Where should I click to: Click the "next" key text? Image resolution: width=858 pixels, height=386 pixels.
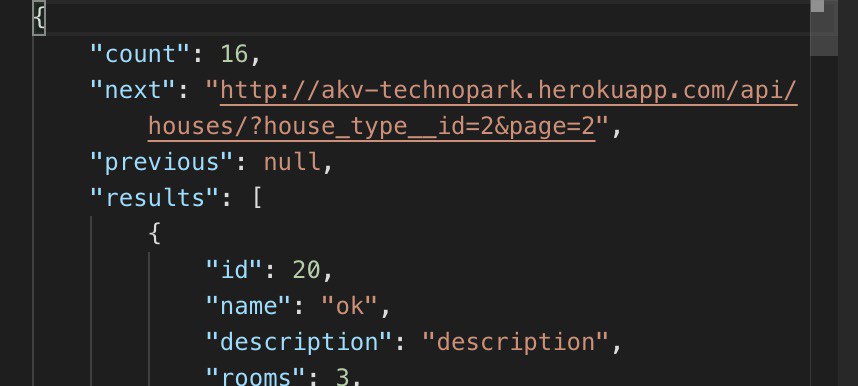point(133,91)
